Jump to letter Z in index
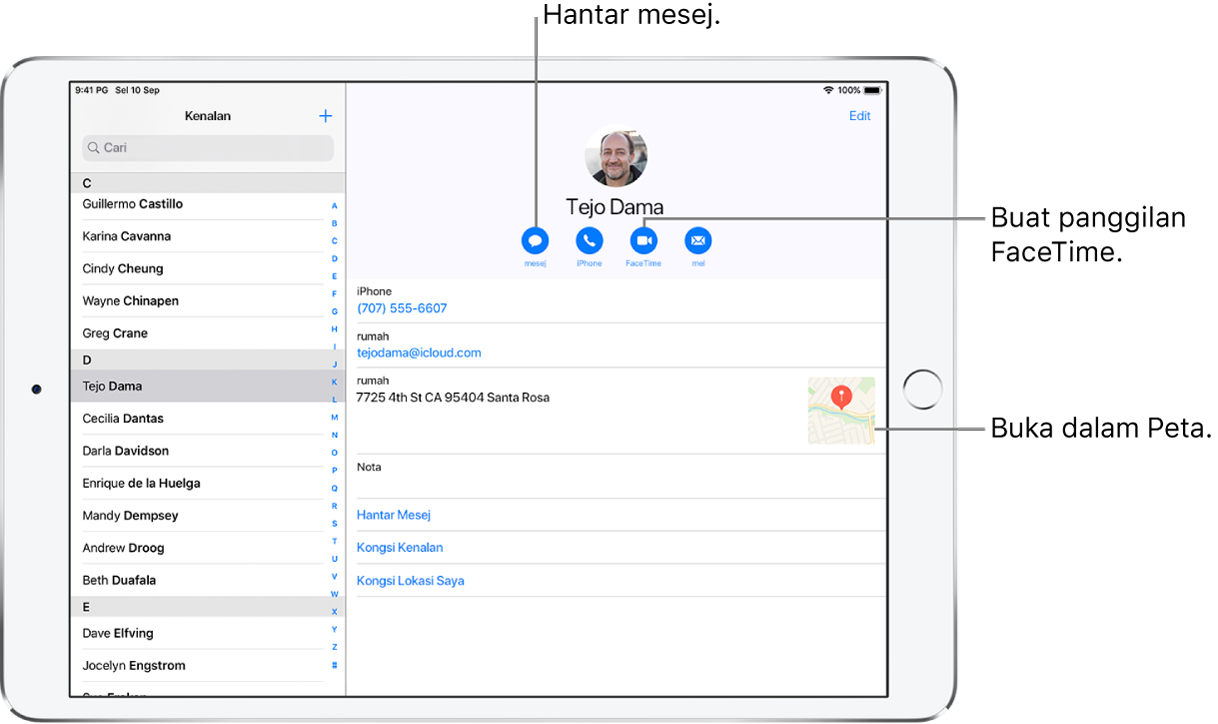The height and width of the screenshot is (724, 1218). click(334, 647)
